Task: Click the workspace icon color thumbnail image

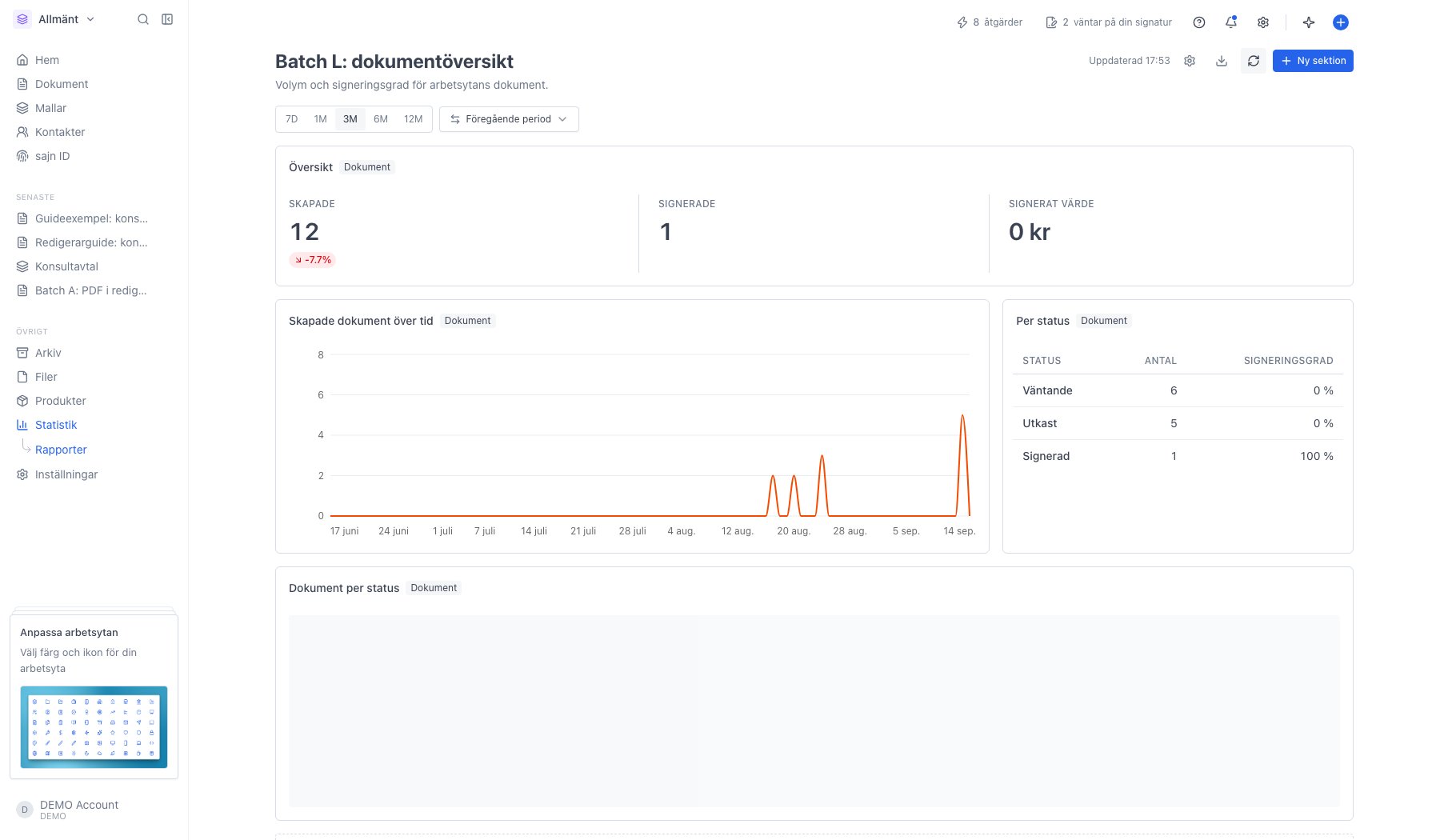Action: click(94, 727)
